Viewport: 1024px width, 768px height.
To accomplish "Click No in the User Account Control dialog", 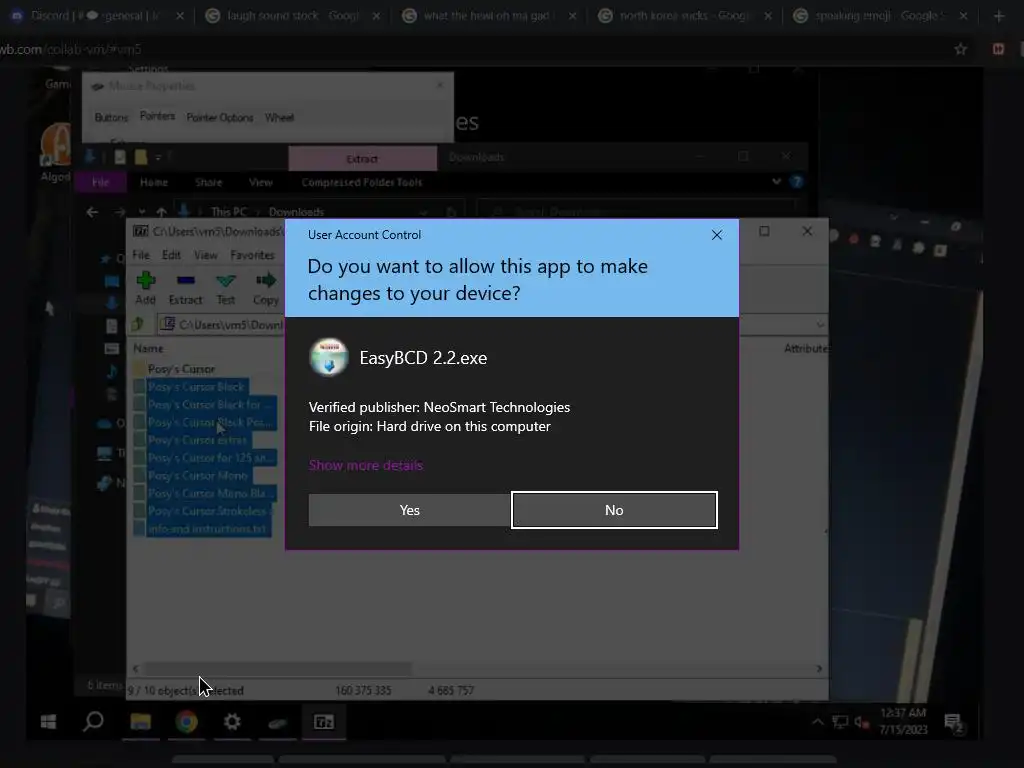I will pos(614,510).
